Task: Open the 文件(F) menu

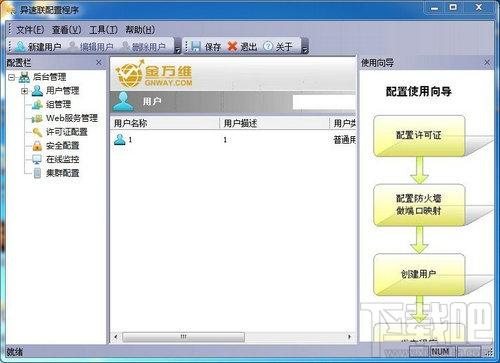Action: coord(30,30)
